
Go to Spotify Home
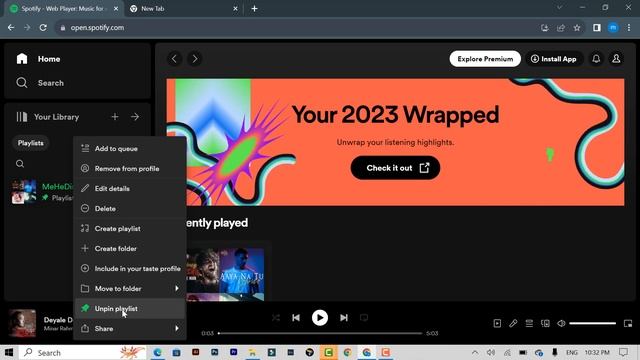38,59
